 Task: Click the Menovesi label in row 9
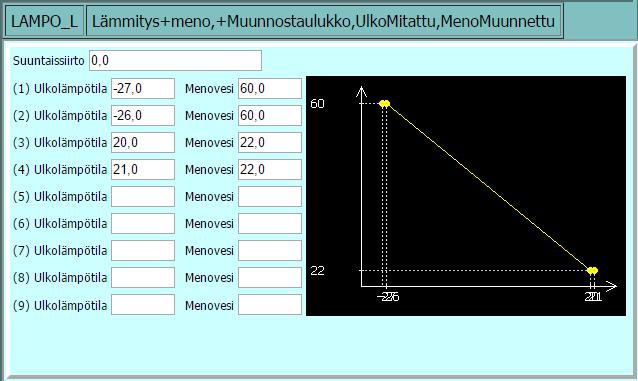click(x=209, y=306)
